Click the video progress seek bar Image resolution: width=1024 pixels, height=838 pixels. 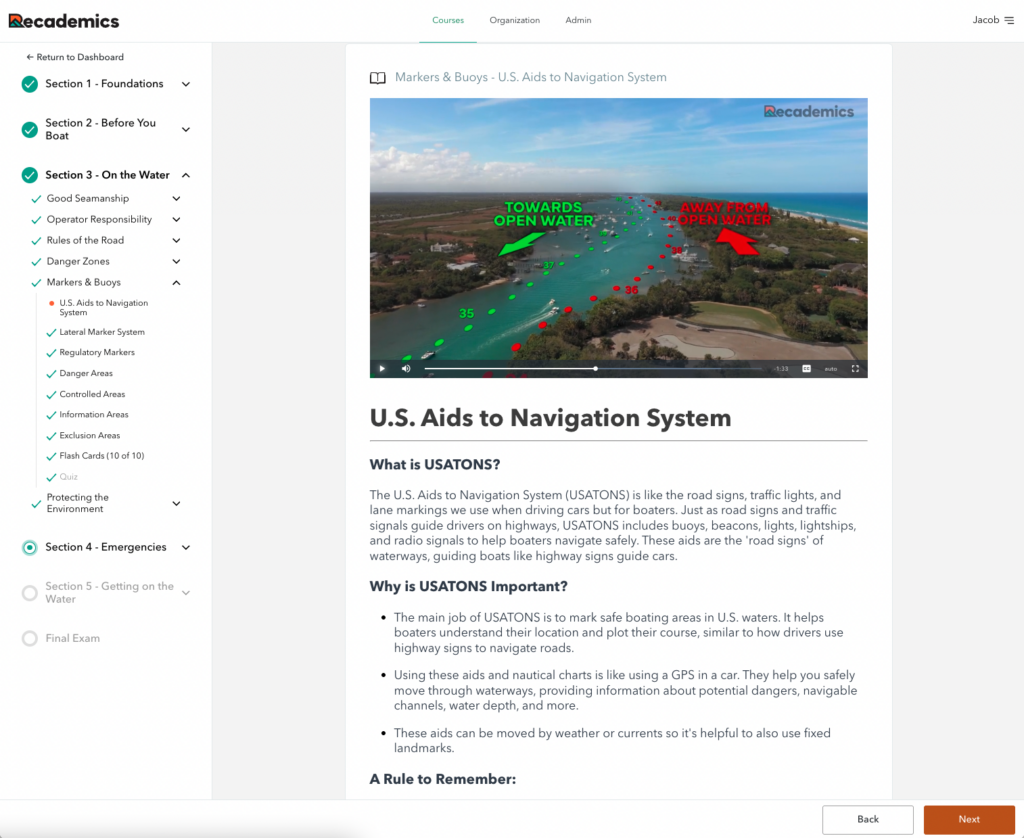[x=595, y=368]
